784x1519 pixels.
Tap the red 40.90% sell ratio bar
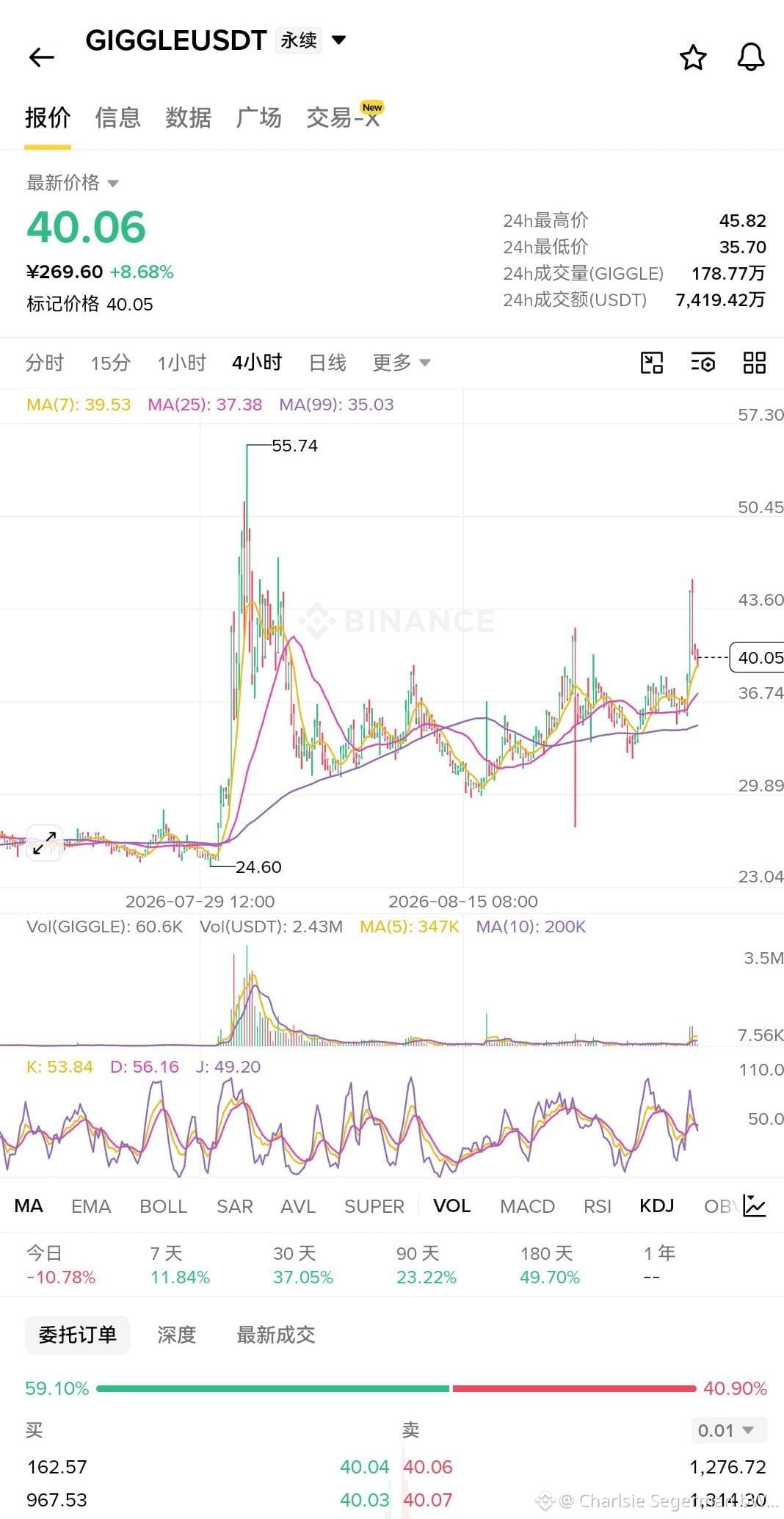[574, 1389]
